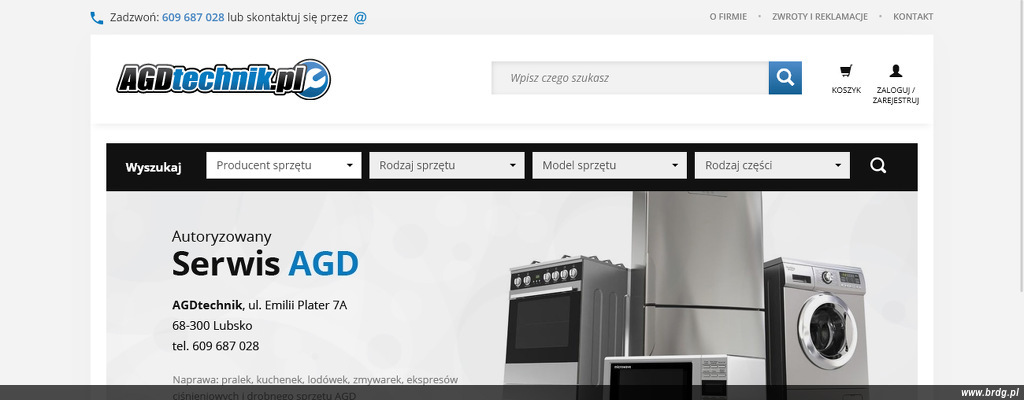Click the refrigerator image in banner
Screen dimensions: 1024x400
click(x=695, y=270)
